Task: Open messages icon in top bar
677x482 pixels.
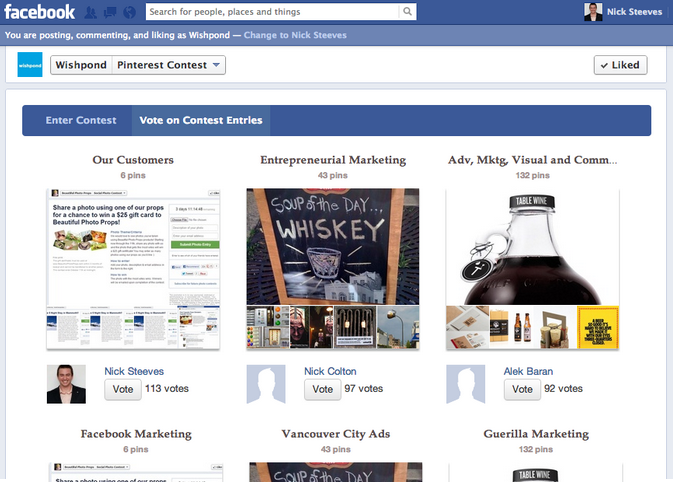Action: point(110,12)
